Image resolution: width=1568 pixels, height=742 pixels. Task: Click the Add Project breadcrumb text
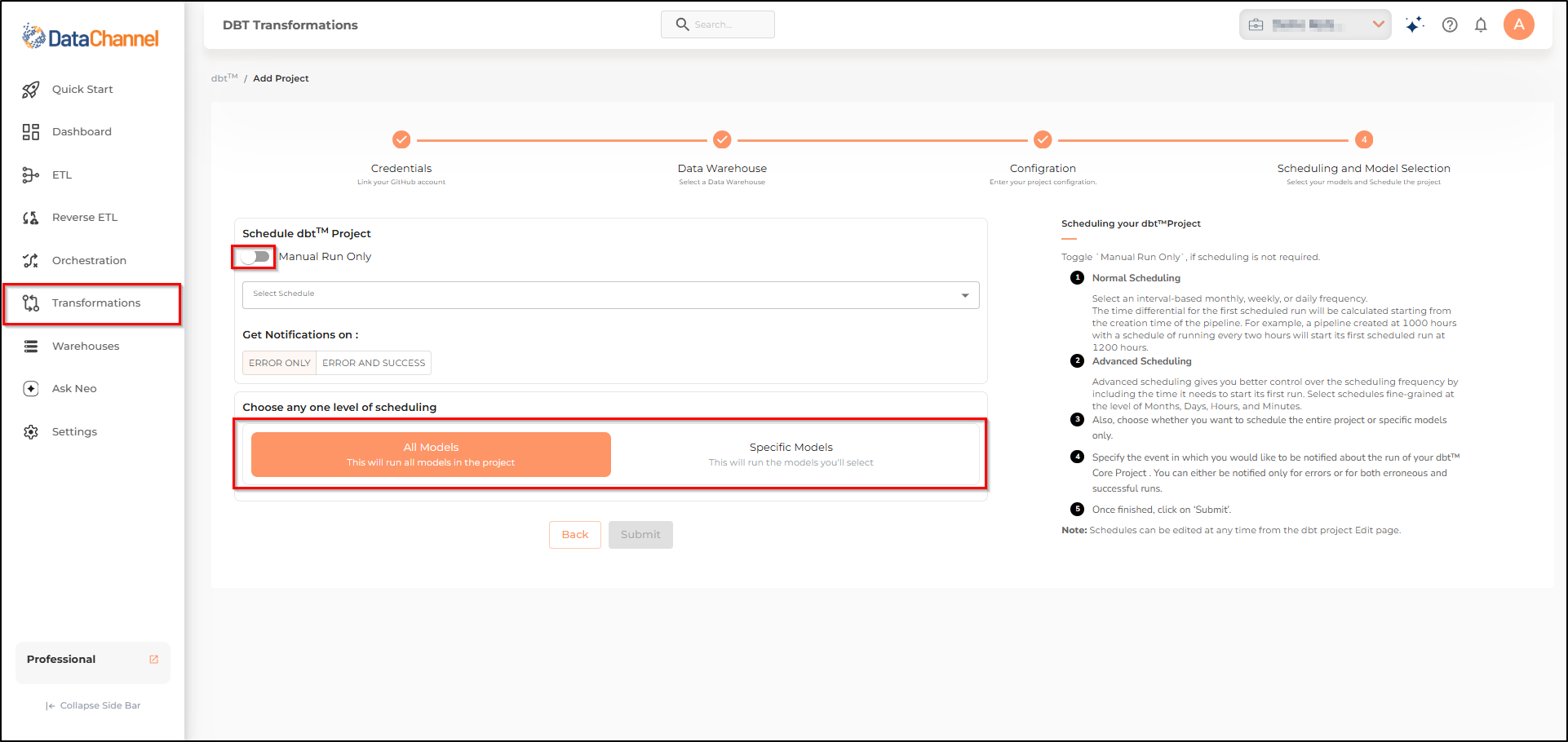(281, 79)
